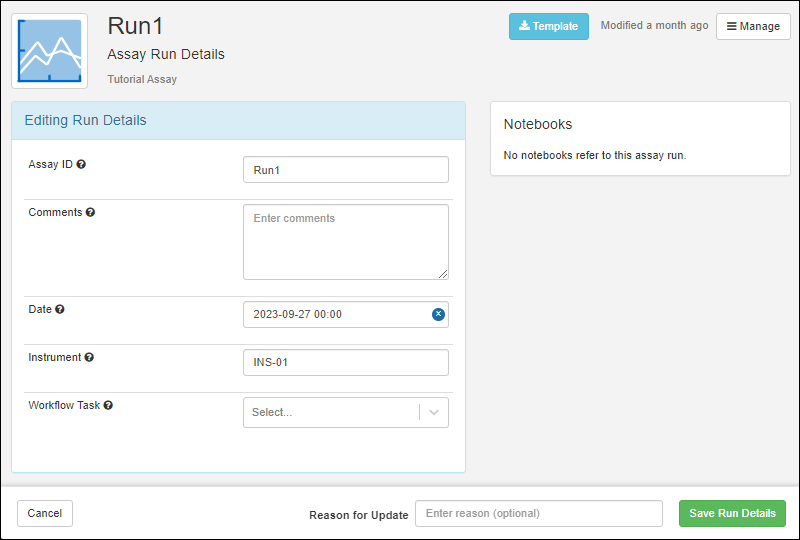The width and height of the screenshot is (800, 540).
Task: Click the help icon beside Instrument label
Action: 89,358
